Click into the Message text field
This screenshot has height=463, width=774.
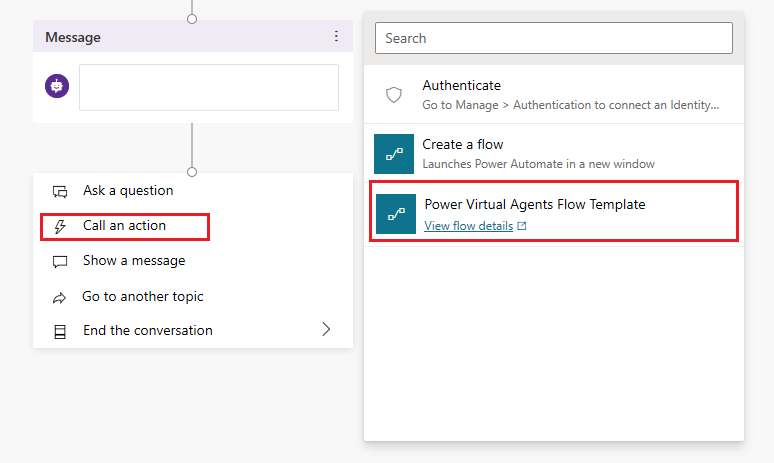click(x=208, y=88)
